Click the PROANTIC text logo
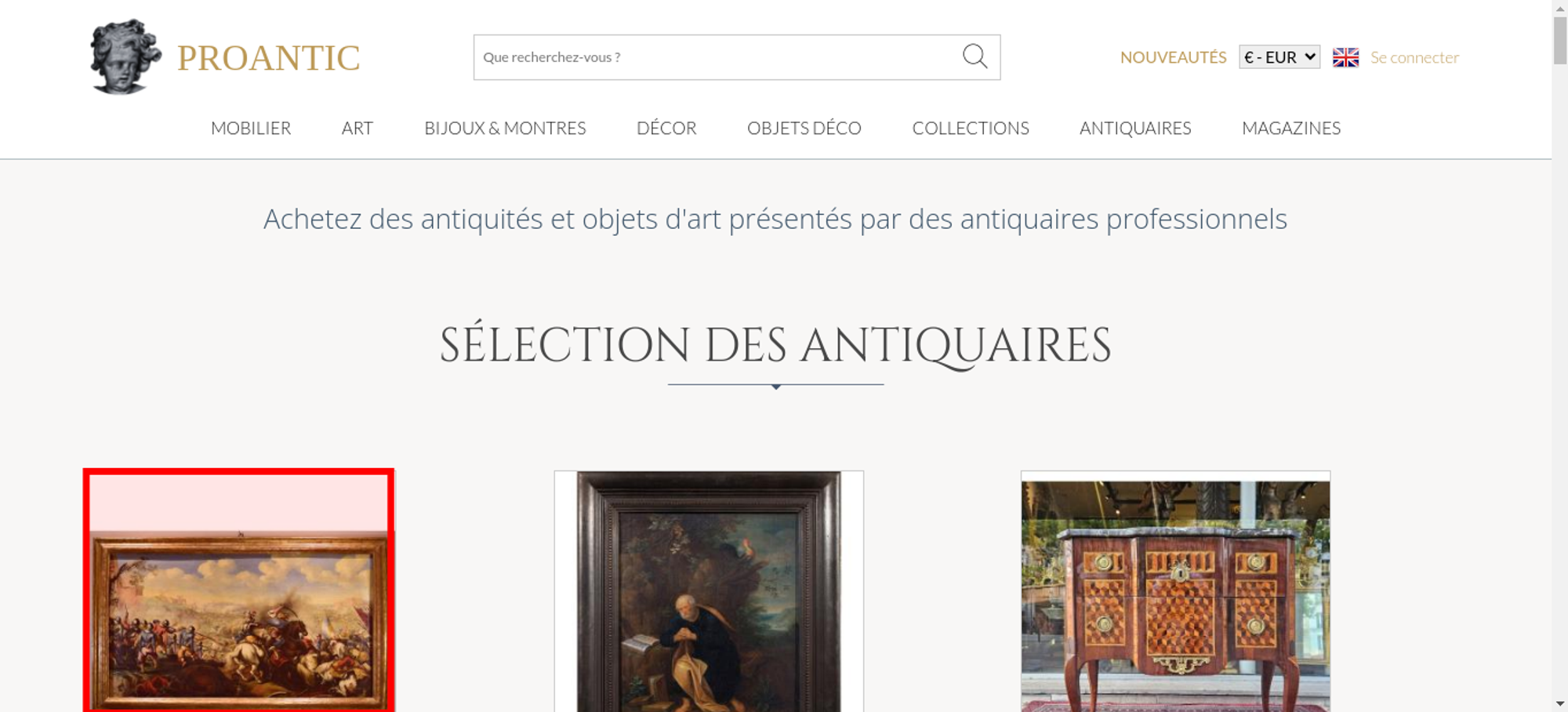This screenshot has width=1568, height=712. click(268, 58)
